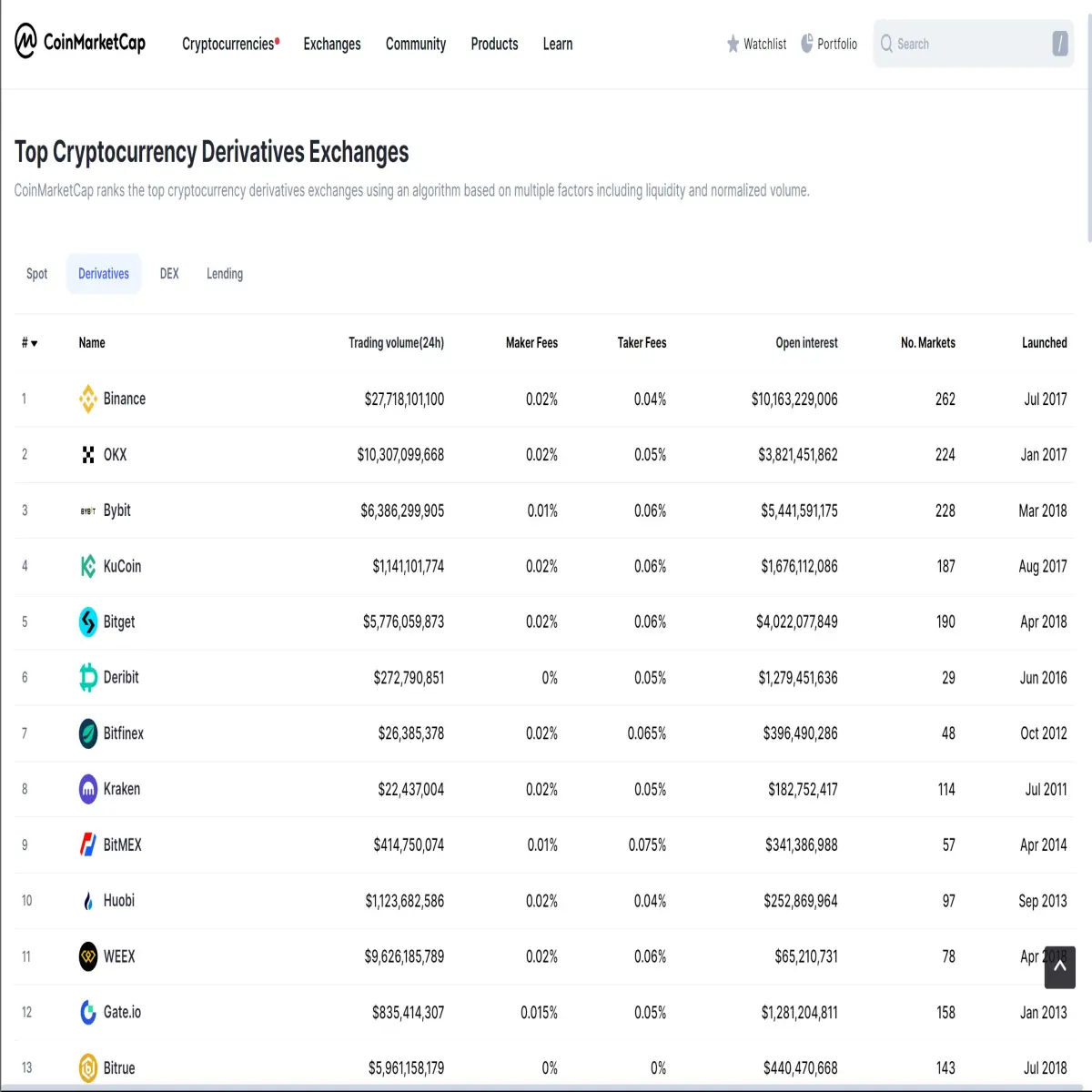Switch to the DEX tab
1092x1092 pixels.
click(169, 274)
